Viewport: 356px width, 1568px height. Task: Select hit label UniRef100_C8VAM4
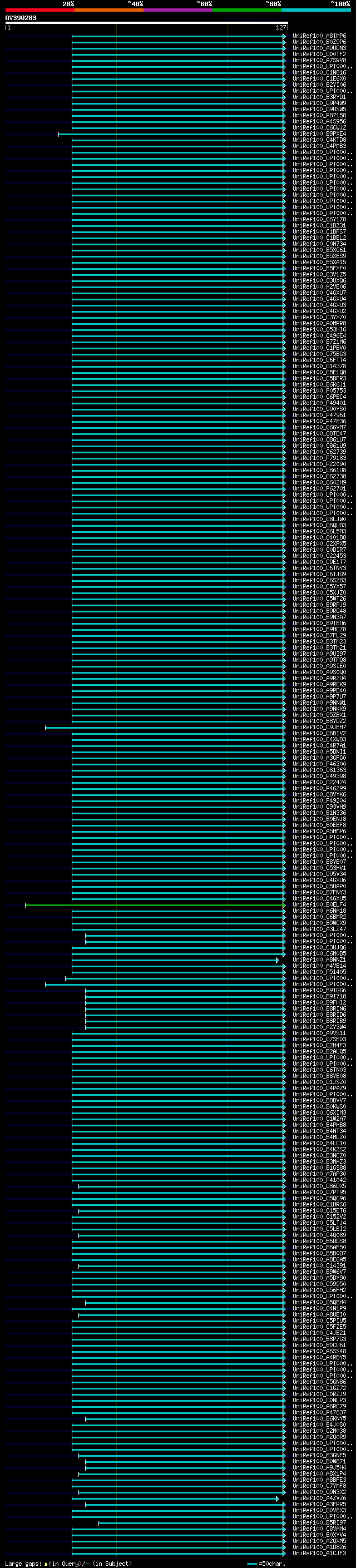pyautogui.click(x=319, y=1529)
